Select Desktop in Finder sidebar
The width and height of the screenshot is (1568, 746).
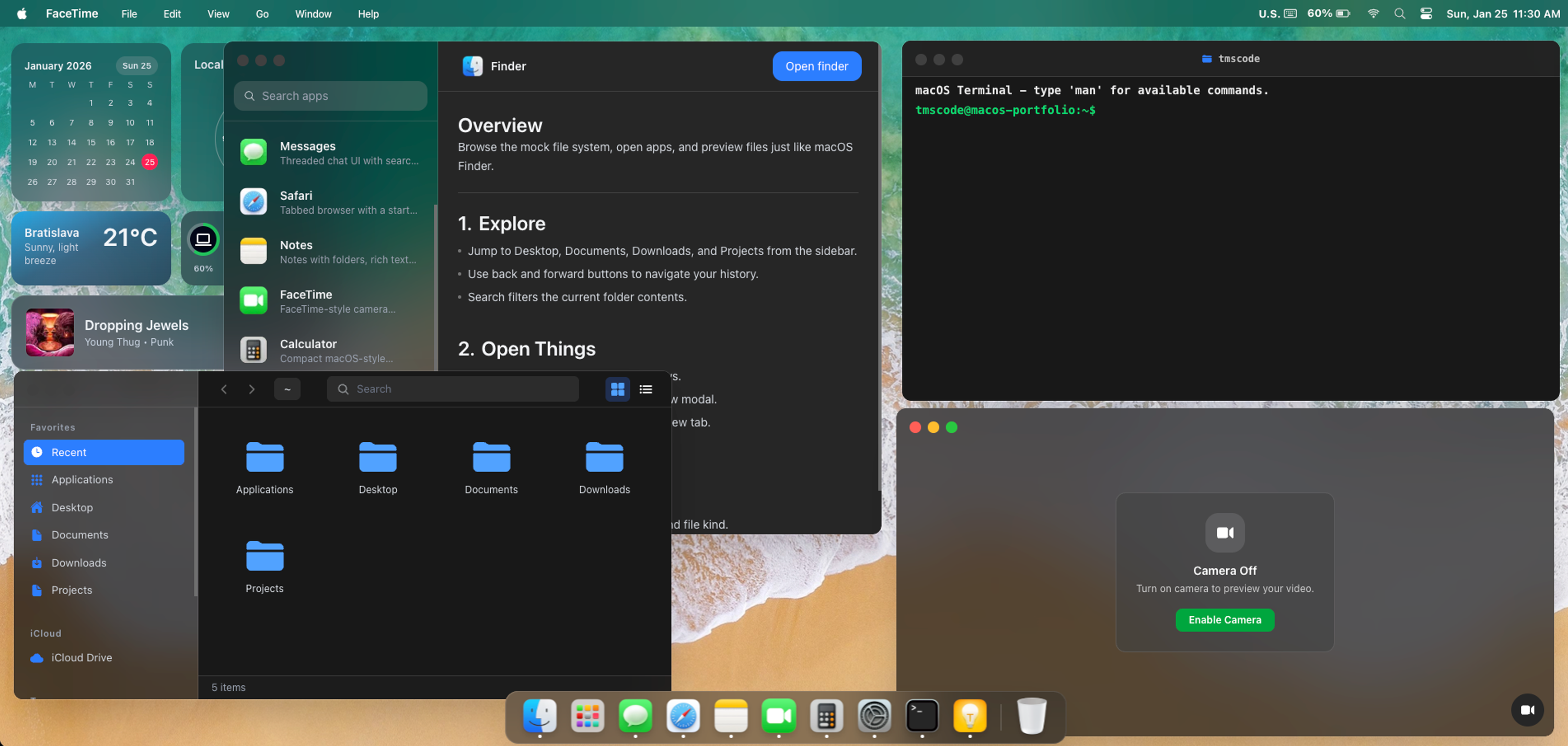click(103, 507)
